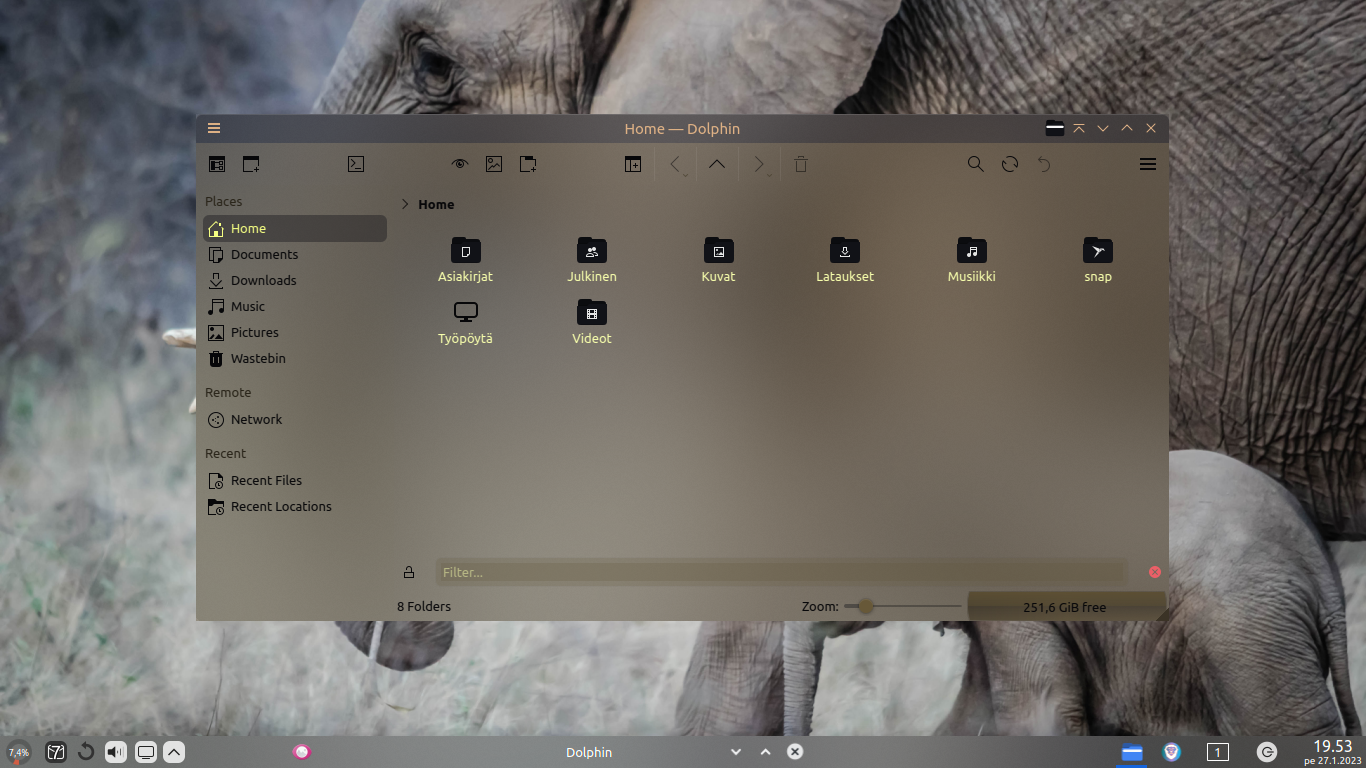Viewport: 1366px width, 768px height.
Task: Open Recent Locations entry
Action: point(295,506)
